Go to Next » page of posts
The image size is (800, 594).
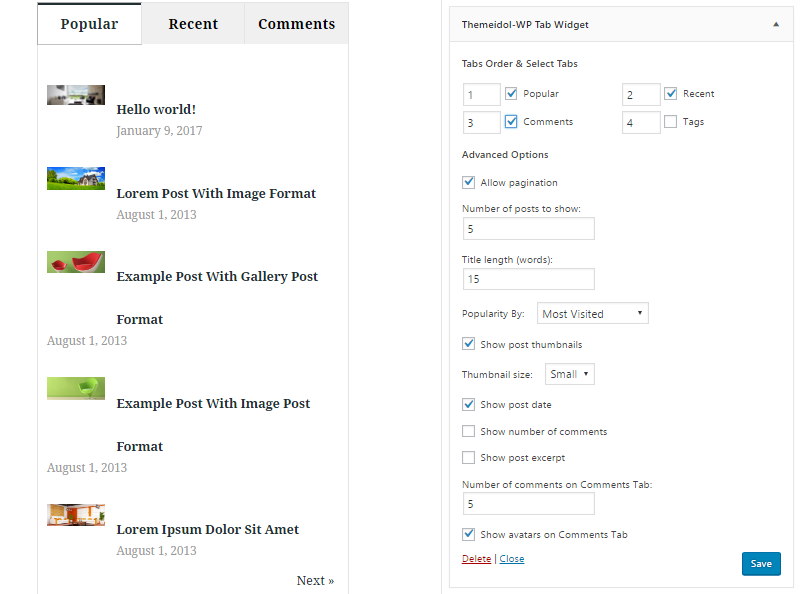[315, 581]
